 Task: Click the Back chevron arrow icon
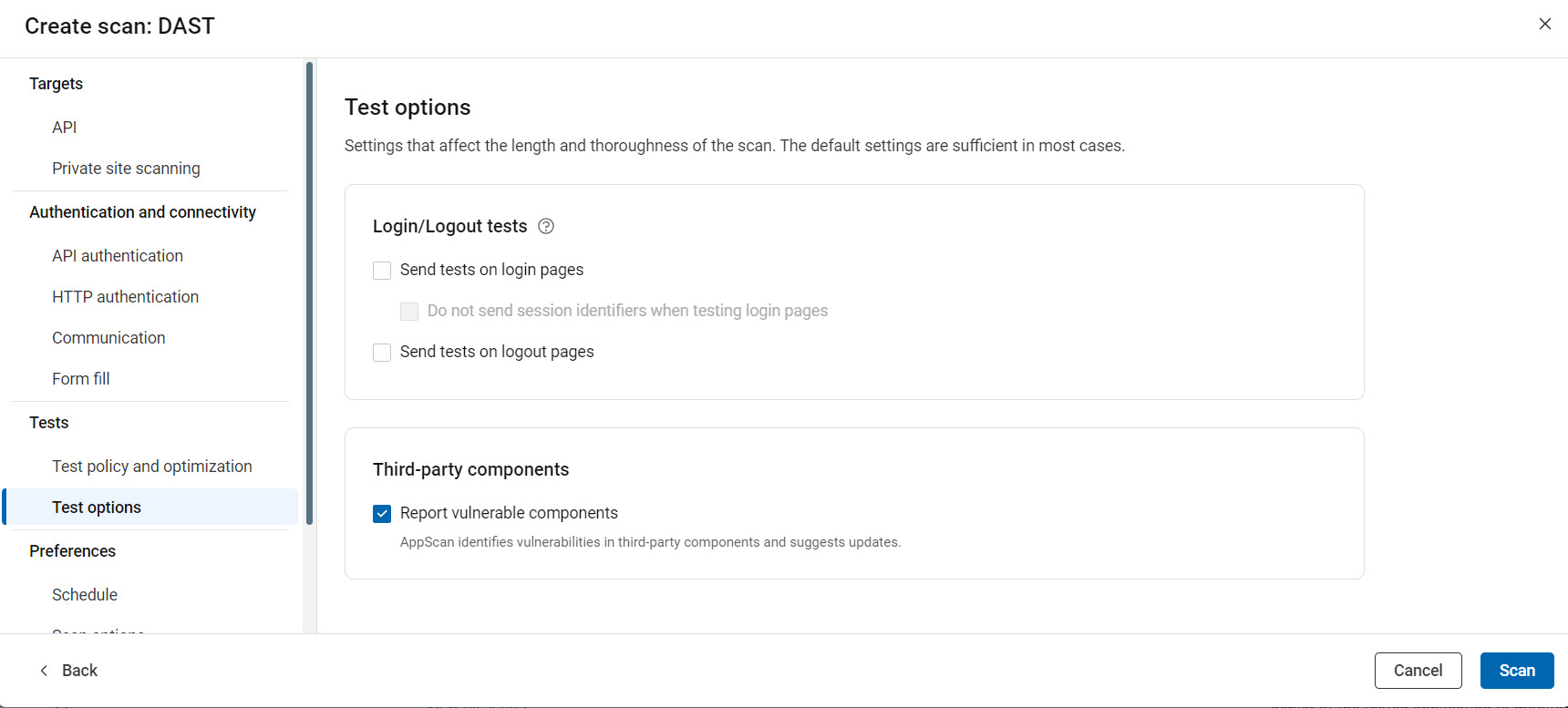coord(44,671)
